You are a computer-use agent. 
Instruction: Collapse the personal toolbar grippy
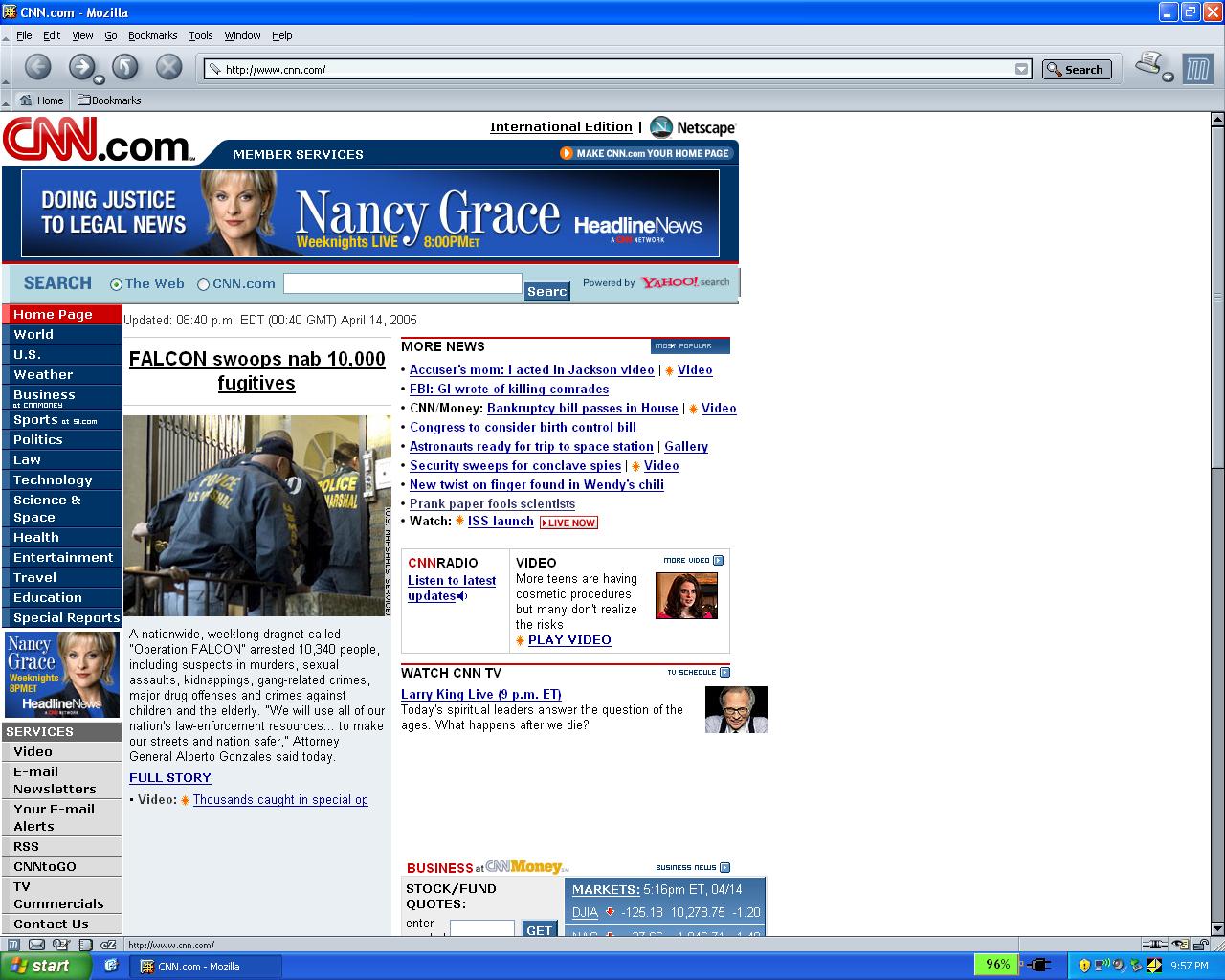tap(7, 100)
